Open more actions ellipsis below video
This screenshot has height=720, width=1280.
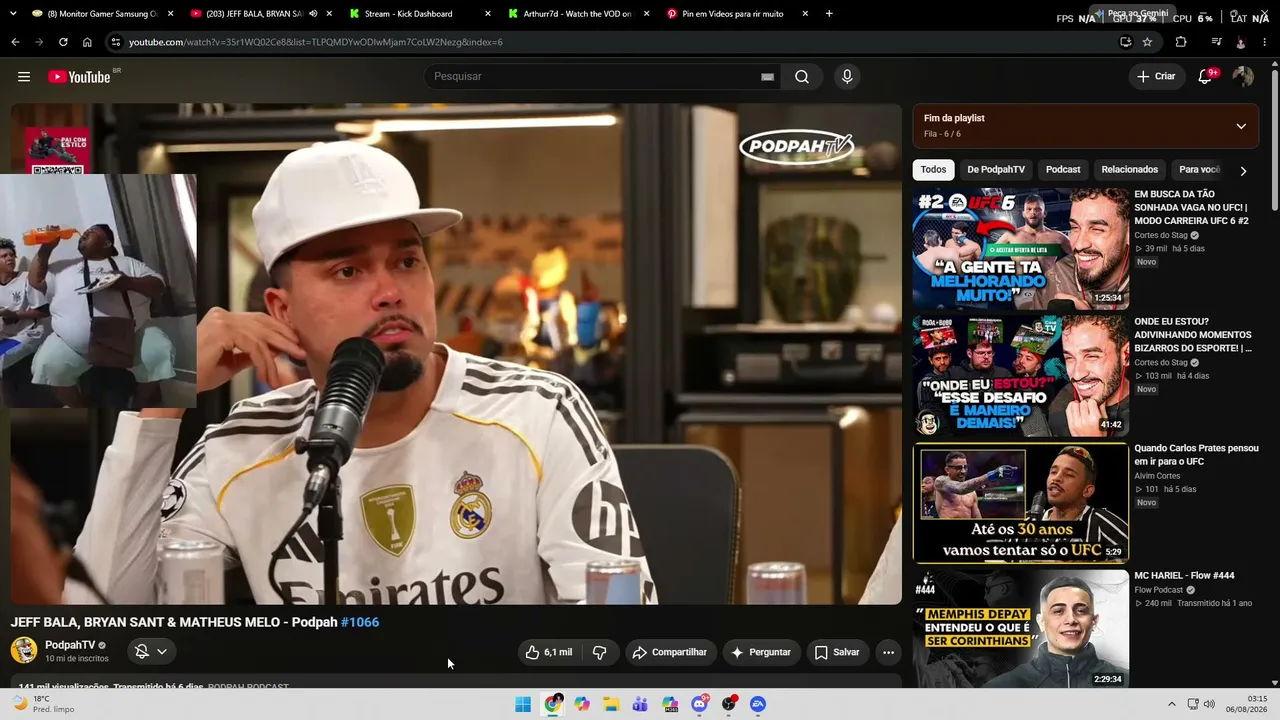coord(888,652)
